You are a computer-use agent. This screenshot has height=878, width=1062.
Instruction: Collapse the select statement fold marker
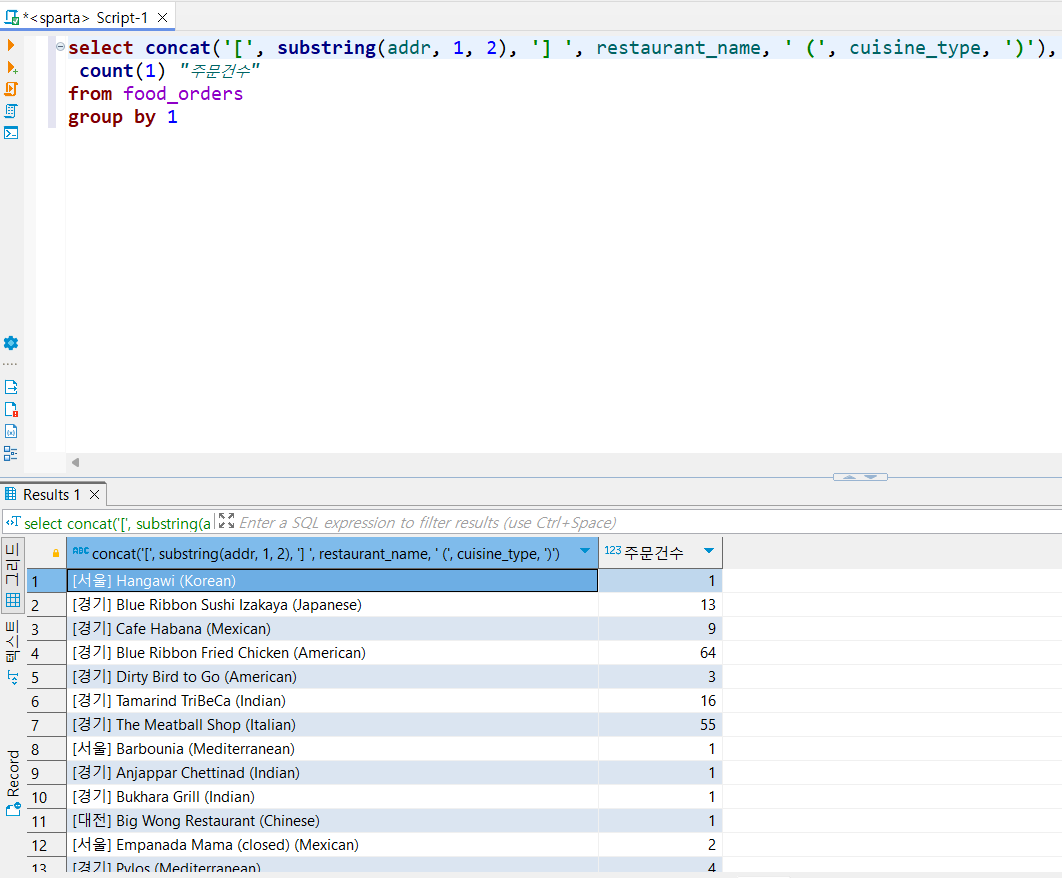point(60,47)
